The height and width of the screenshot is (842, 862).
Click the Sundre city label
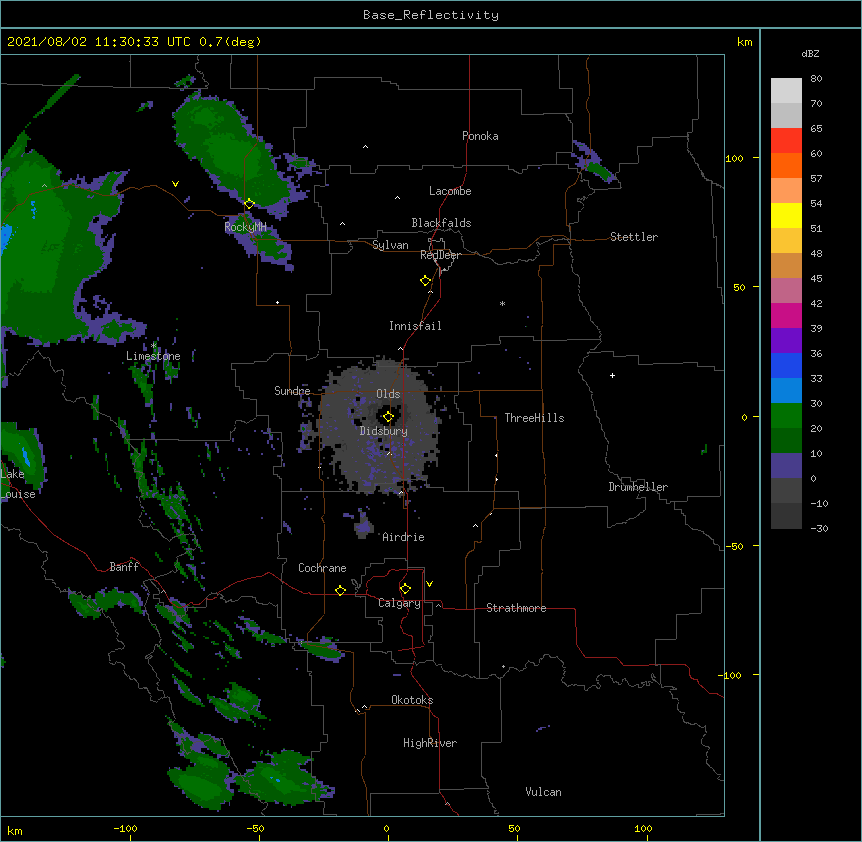point(292,391)
